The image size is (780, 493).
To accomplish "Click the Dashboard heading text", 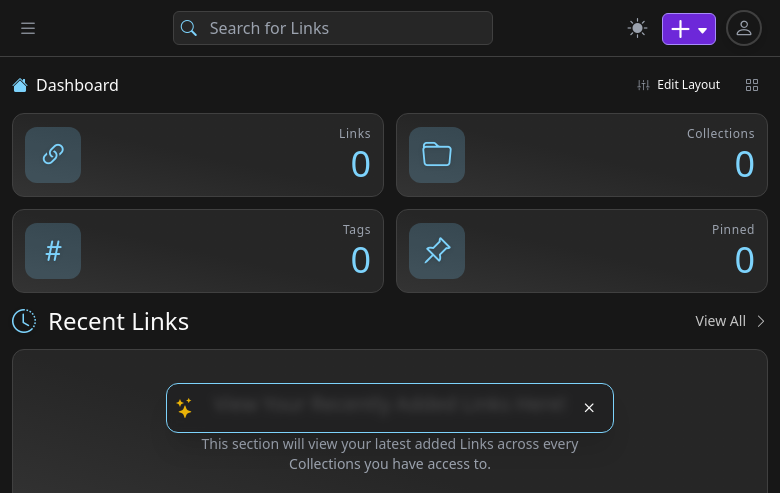I will coord(77,85).
